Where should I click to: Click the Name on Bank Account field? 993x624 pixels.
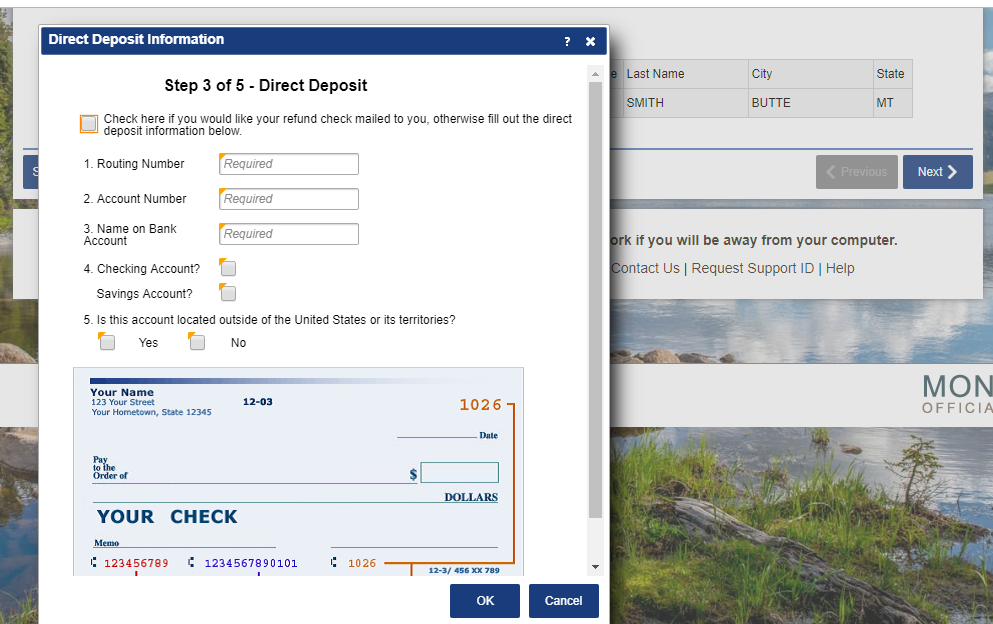pos(288,234)
